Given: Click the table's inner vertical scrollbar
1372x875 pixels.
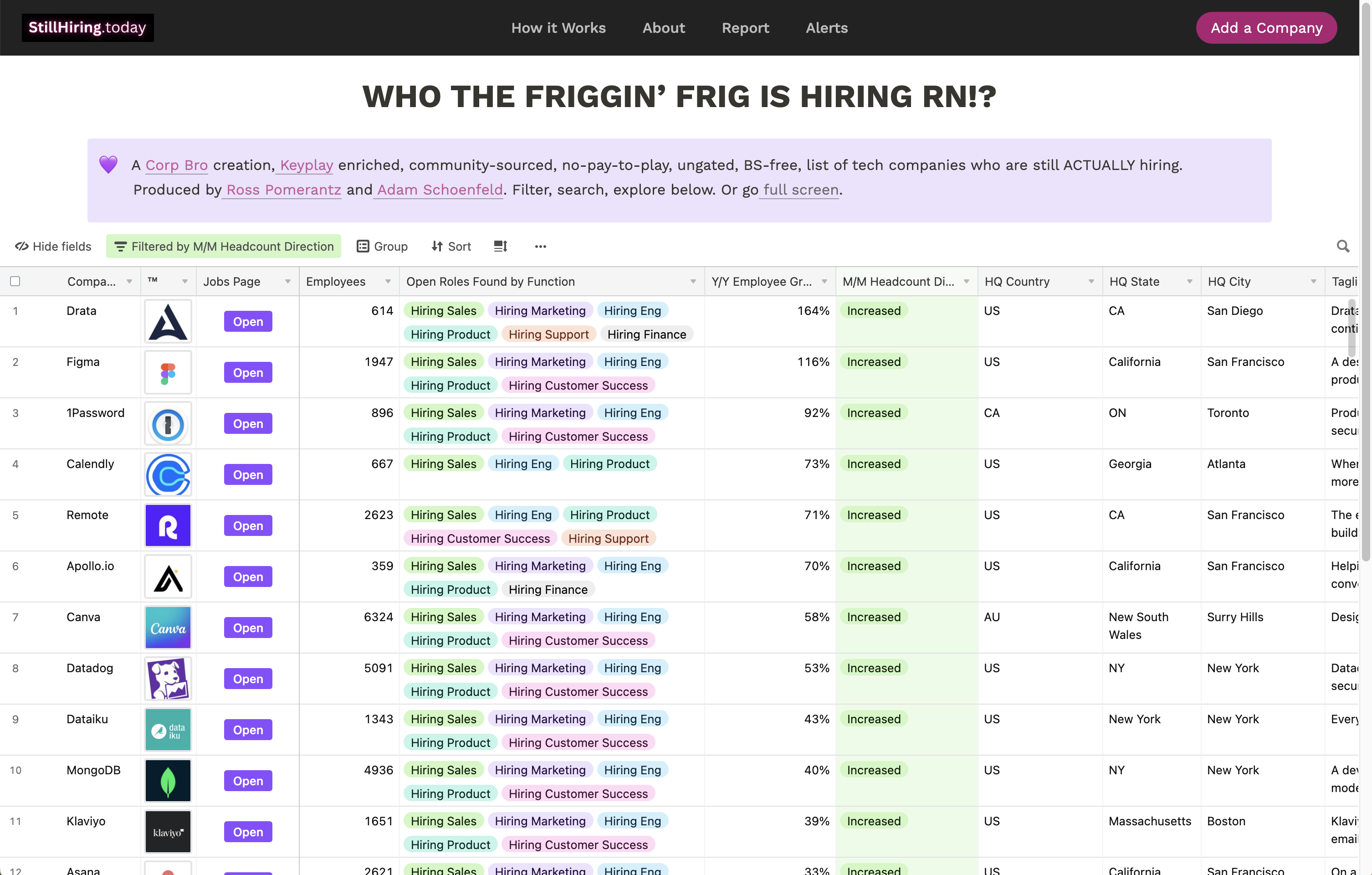Looking at the screenshot, I should click(x=1352, y=327).
